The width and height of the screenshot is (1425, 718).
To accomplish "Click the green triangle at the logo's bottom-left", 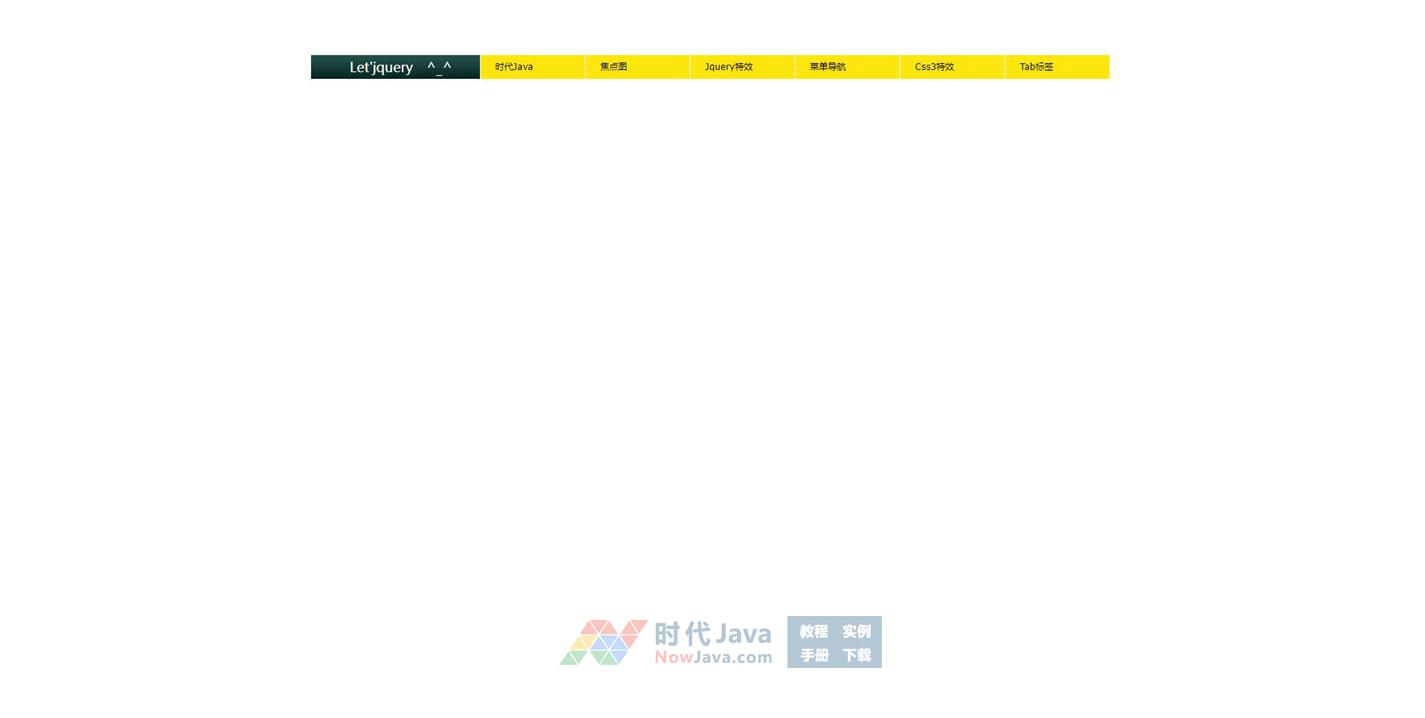I will pos(570,658).
